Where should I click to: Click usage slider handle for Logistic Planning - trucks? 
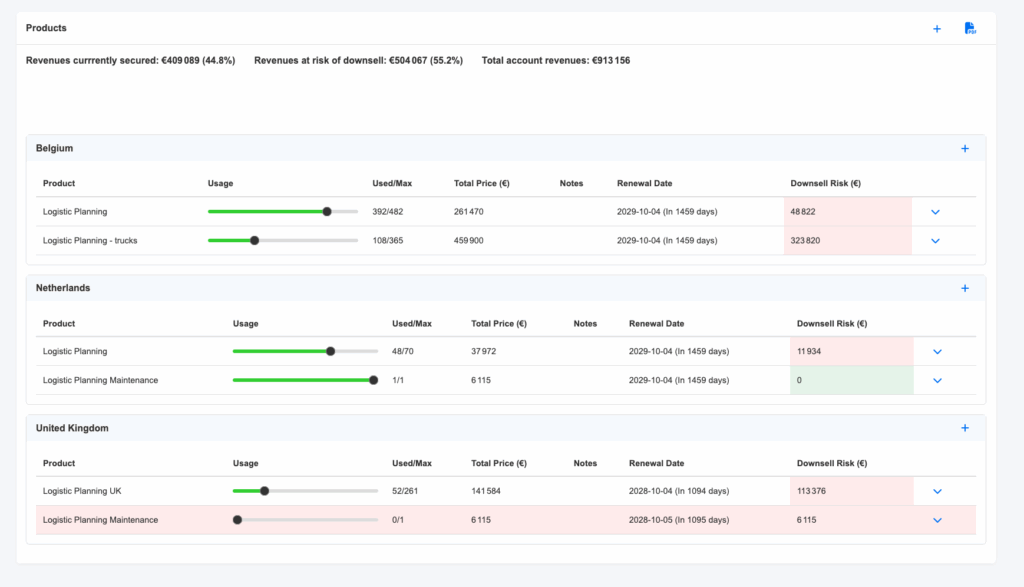(x=254, y=241)
